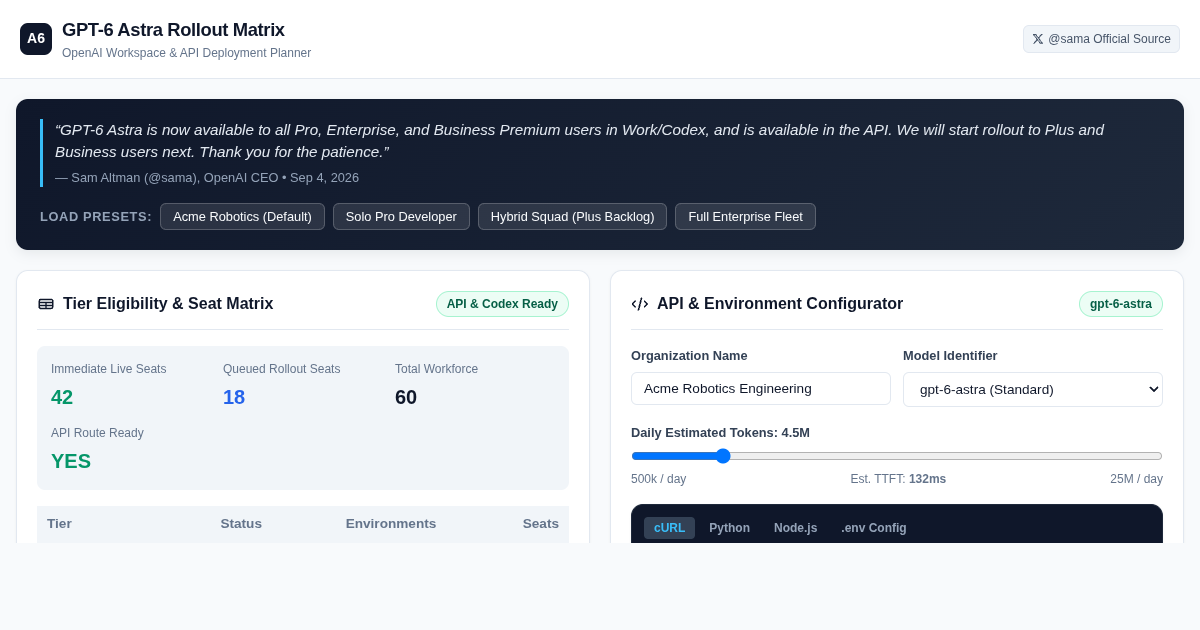Click the Status column header
The height and width of the screenshot is (630, 1200).
[241, 524]
